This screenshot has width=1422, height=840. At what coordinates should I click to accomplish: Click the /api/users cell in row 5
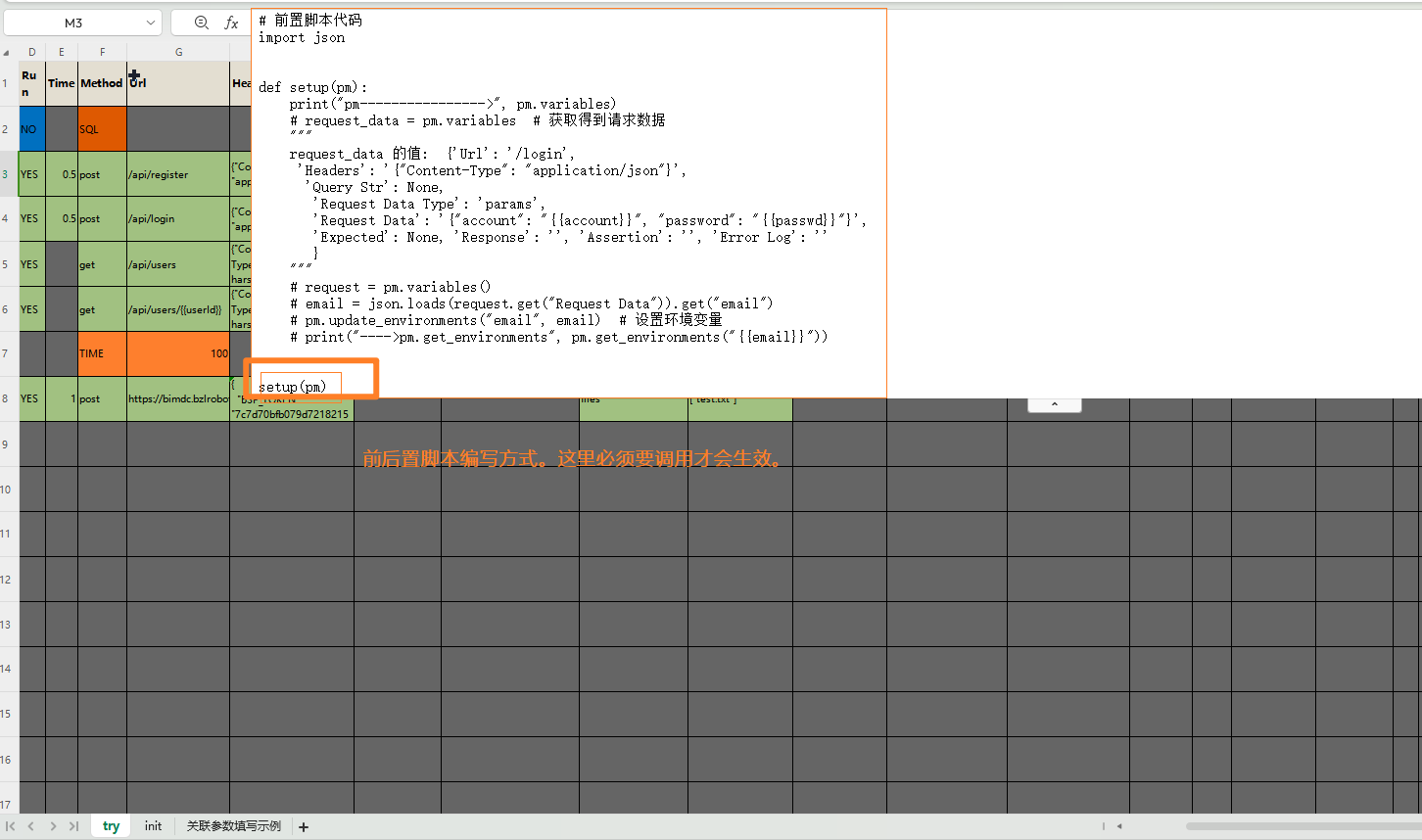coord(178,264)
